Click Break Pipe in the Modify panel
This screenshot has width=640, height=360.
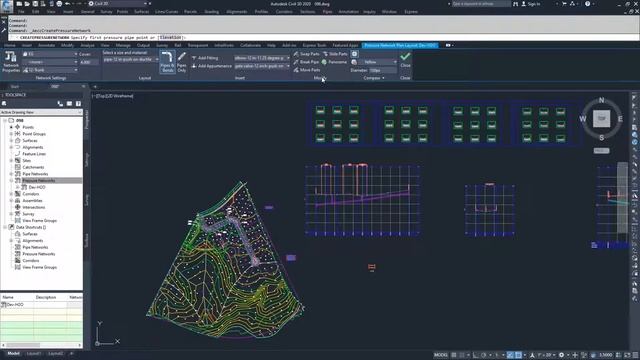click(x=306, y=62)
